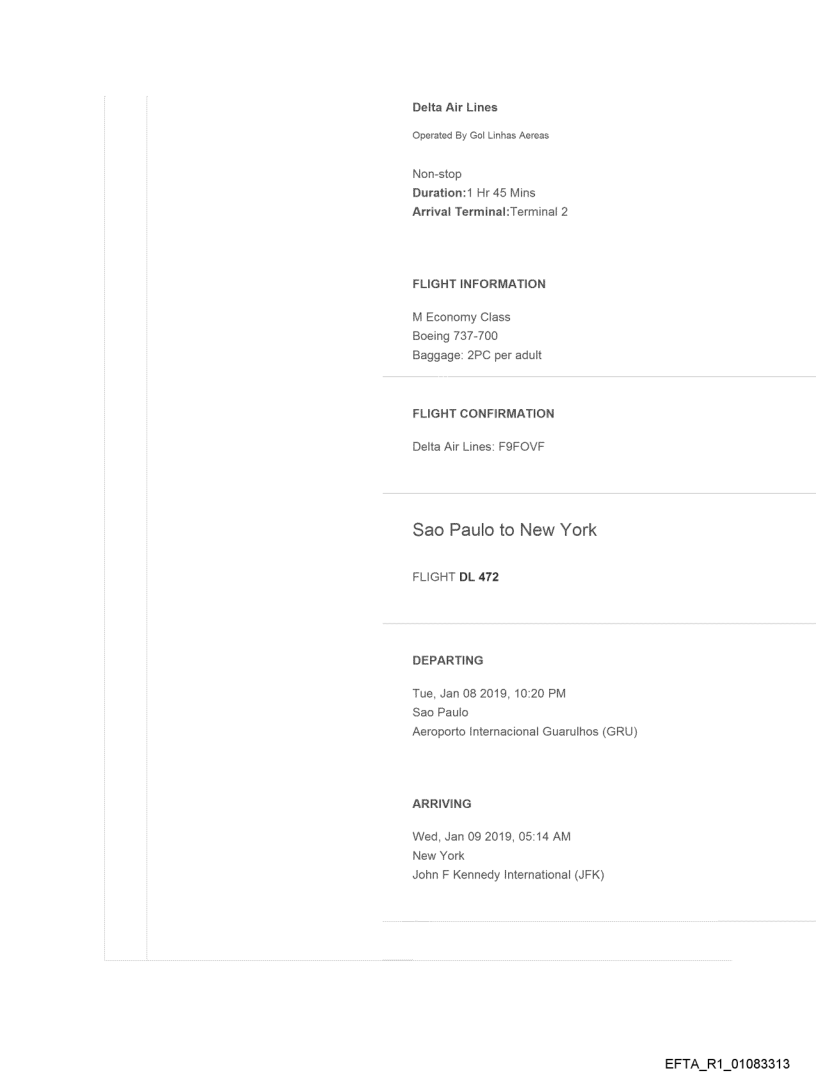Click the ARRIVING section heading
The width and height of the screenshot is (816, 1073).
(442, 803)
